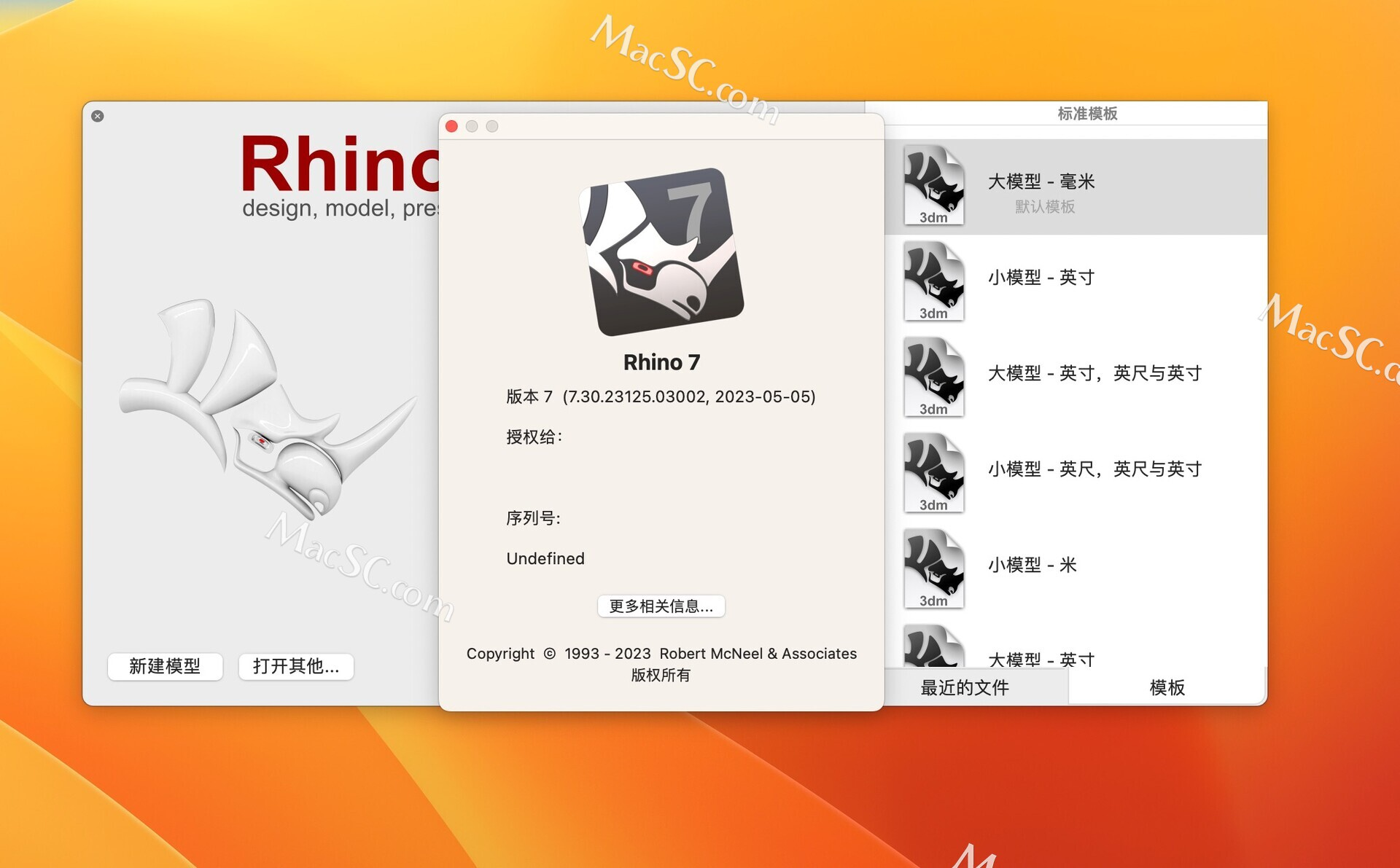Click 3dm icon for 大模型 - 英寸, 英尺与英寸

point(933,377)
